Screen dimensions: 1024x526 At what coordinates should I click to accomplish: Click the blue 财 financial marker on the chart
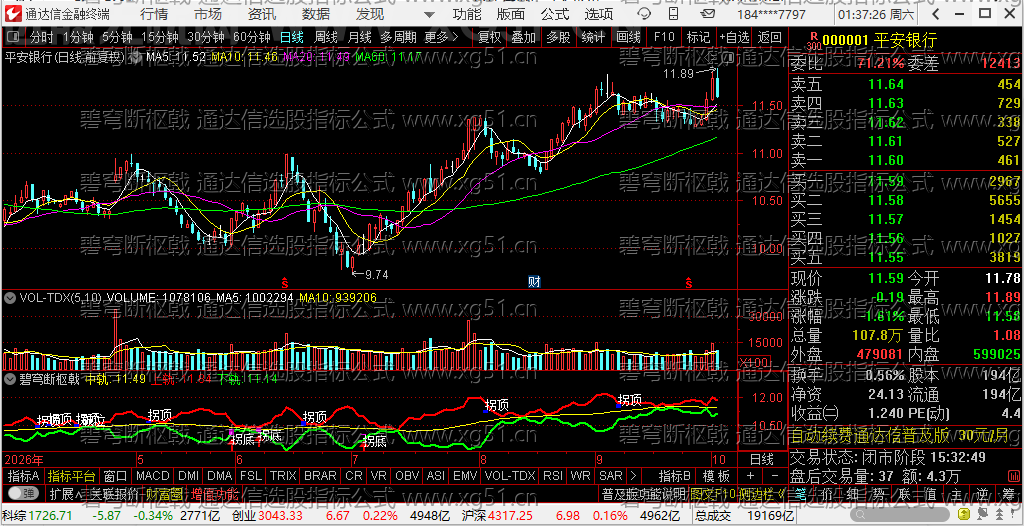534,282
